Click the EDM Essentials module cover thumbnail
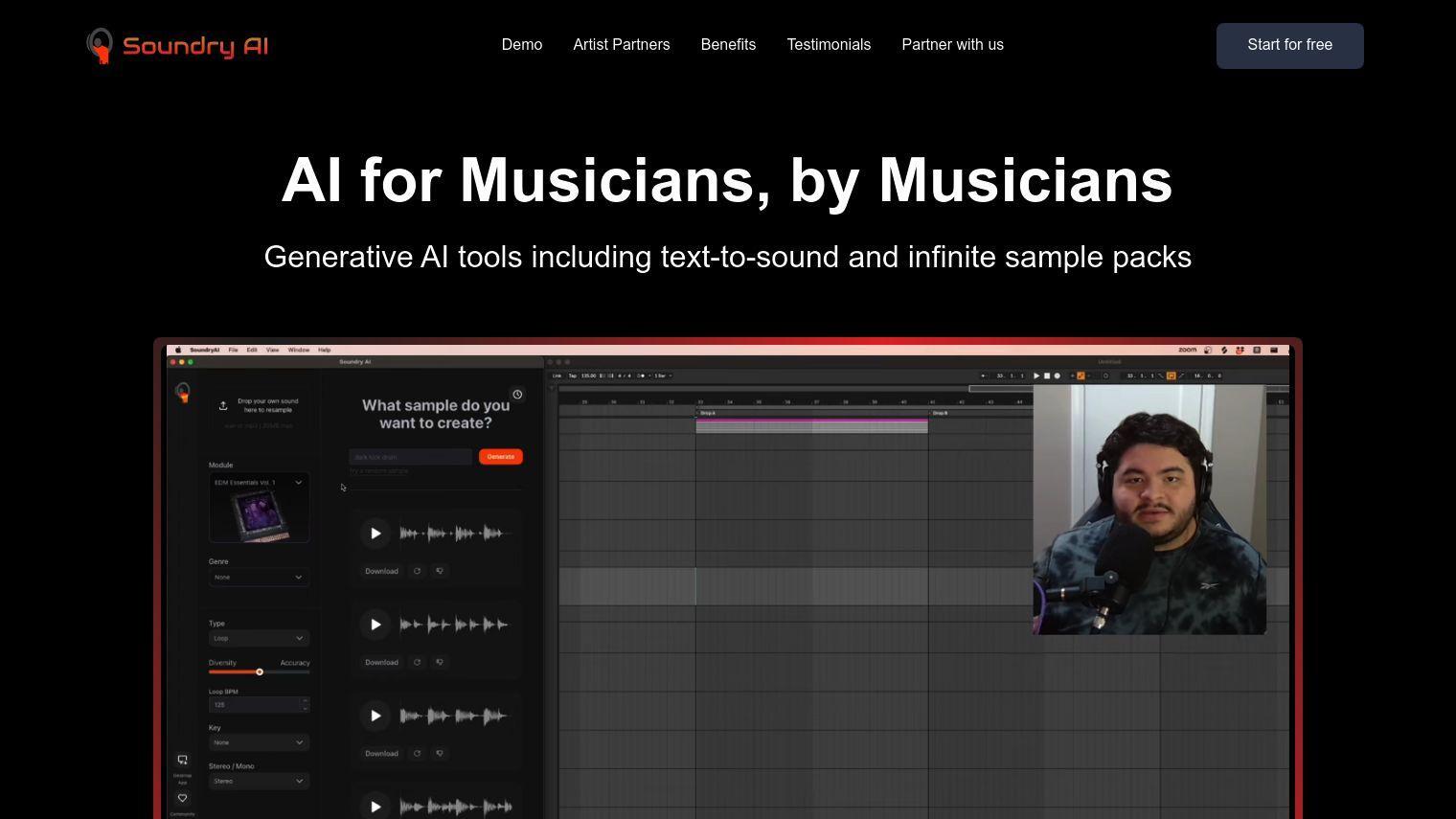 click(259, 515)
